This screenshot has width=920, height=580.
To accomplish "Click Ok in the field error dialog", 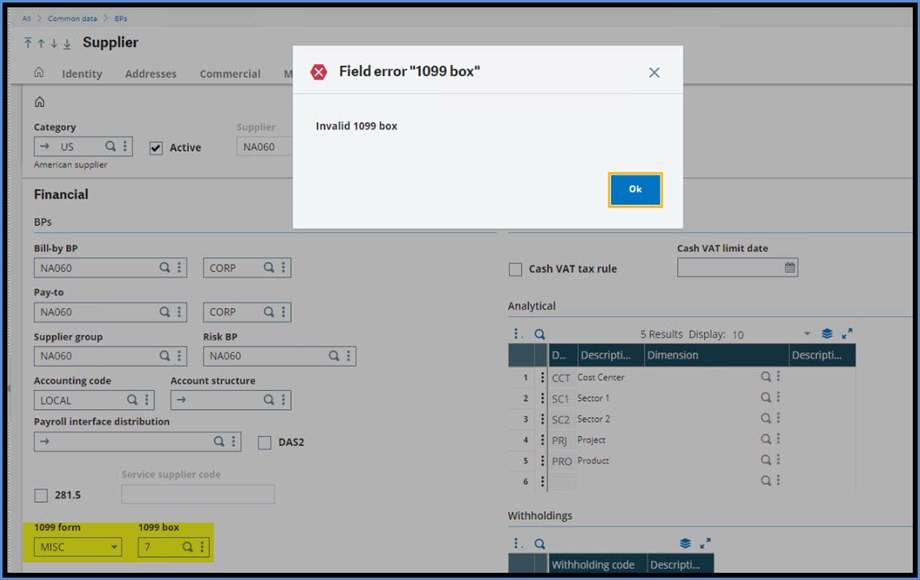I will click(635, 189).
